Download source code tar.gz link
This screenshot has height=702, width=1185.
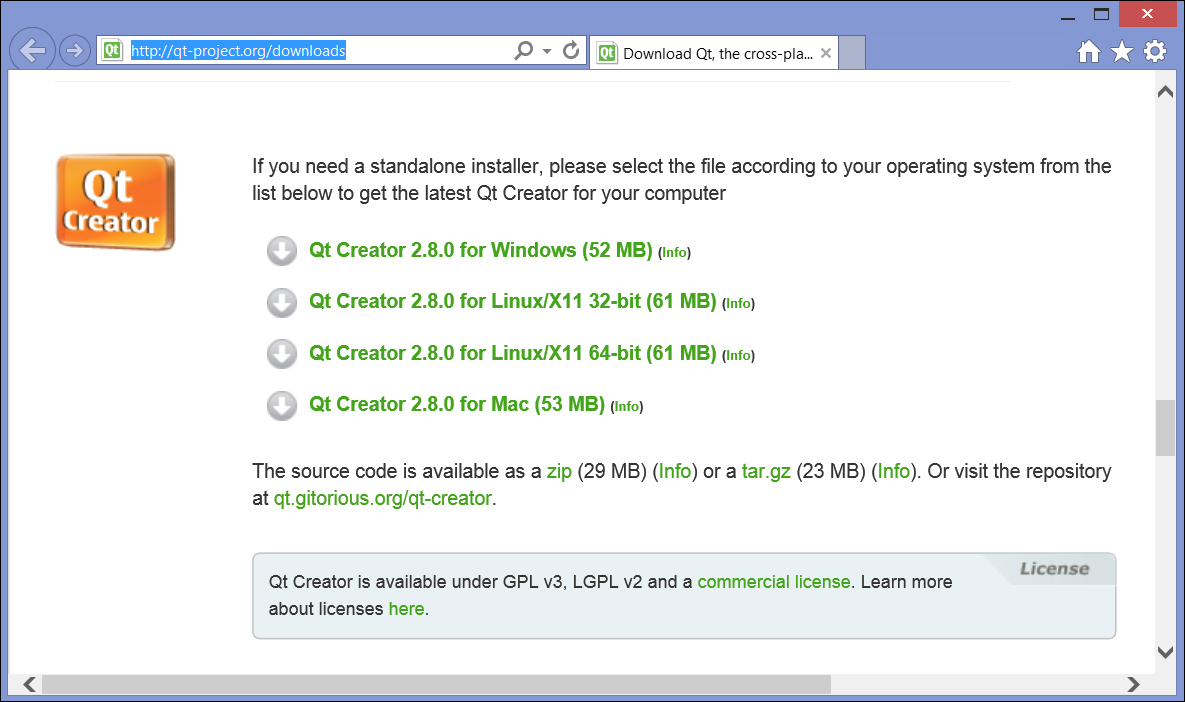(x=766, y=472)
